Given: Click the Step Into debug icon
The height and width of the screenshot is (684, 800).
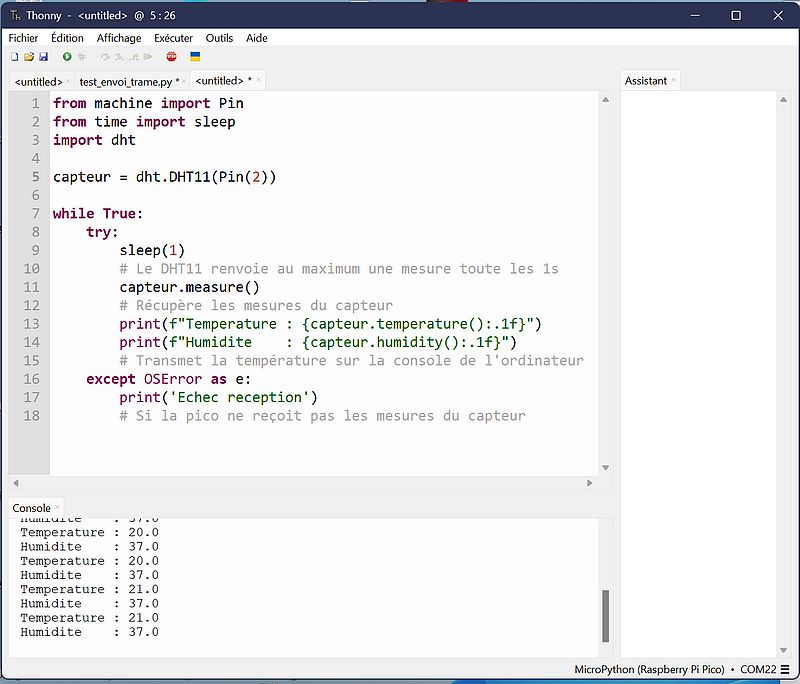Looking at the screenshot, I should tap(119, 57).
